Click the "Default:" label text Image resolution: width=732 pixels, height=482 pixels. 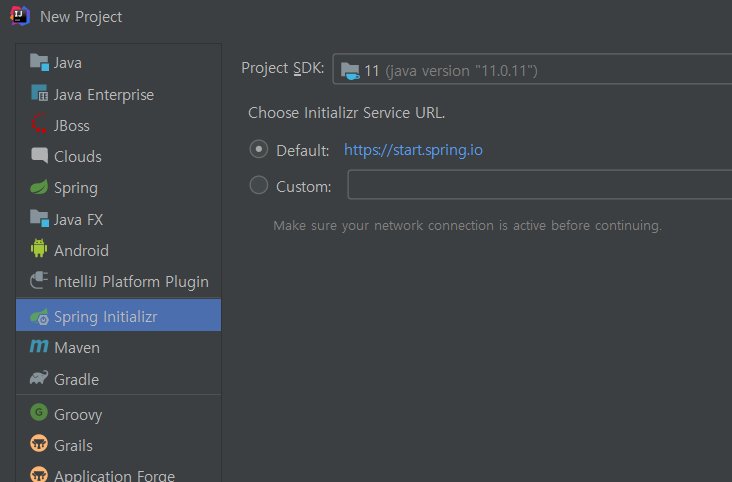303,150
